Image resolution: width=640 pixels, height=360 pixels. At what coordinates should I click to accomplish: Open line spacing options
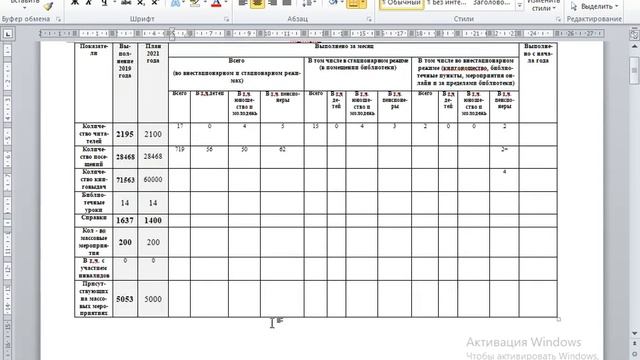coord(307,3)
